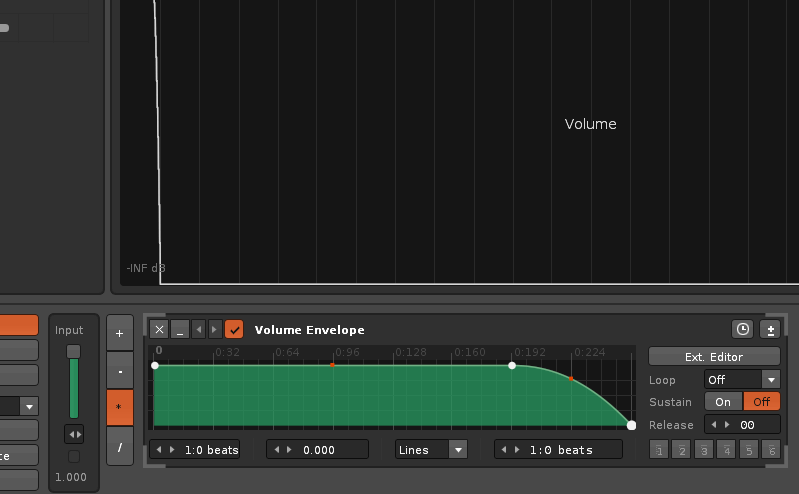Click the Input value 1.000
The image size is (799, 494).
tap(71, 477)
